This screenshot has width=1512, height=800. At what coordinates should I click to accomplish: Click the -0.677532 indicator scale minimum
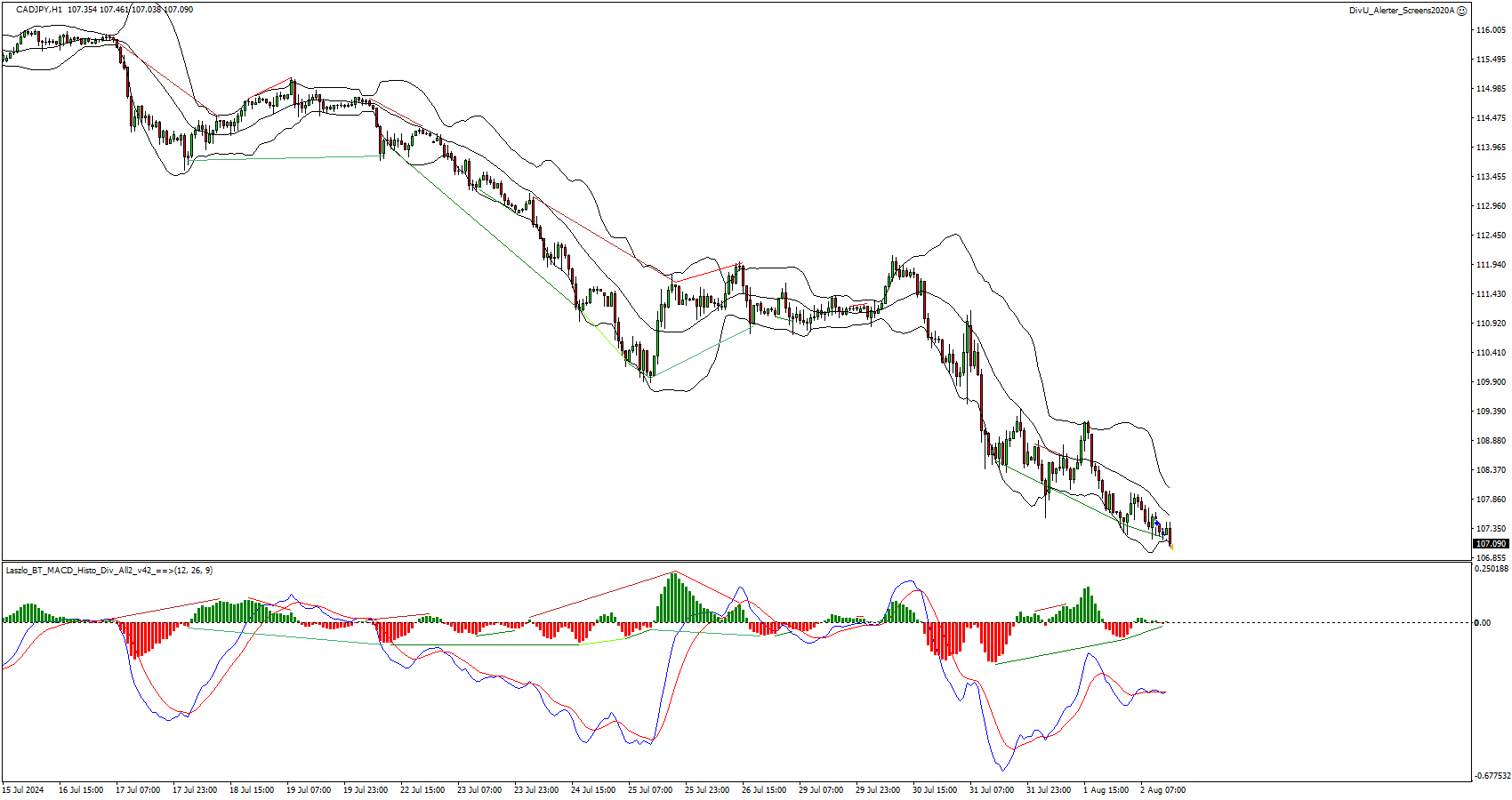[1492, 776]
